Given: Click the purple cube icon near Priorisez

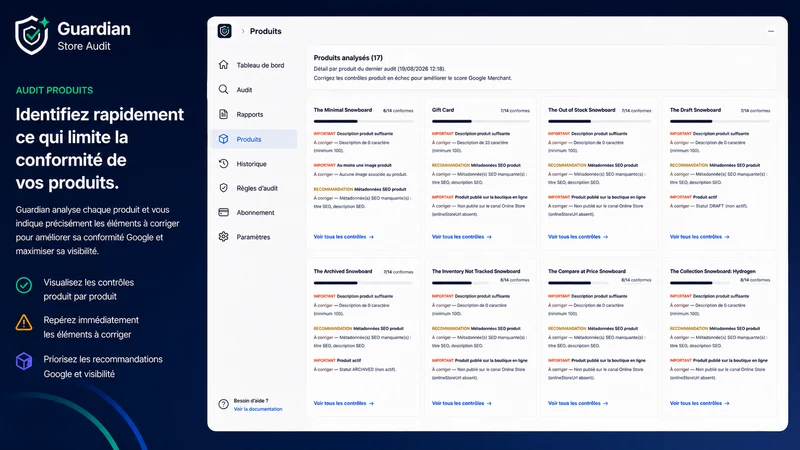Looking at the screenshot, I should coord(24,361).
